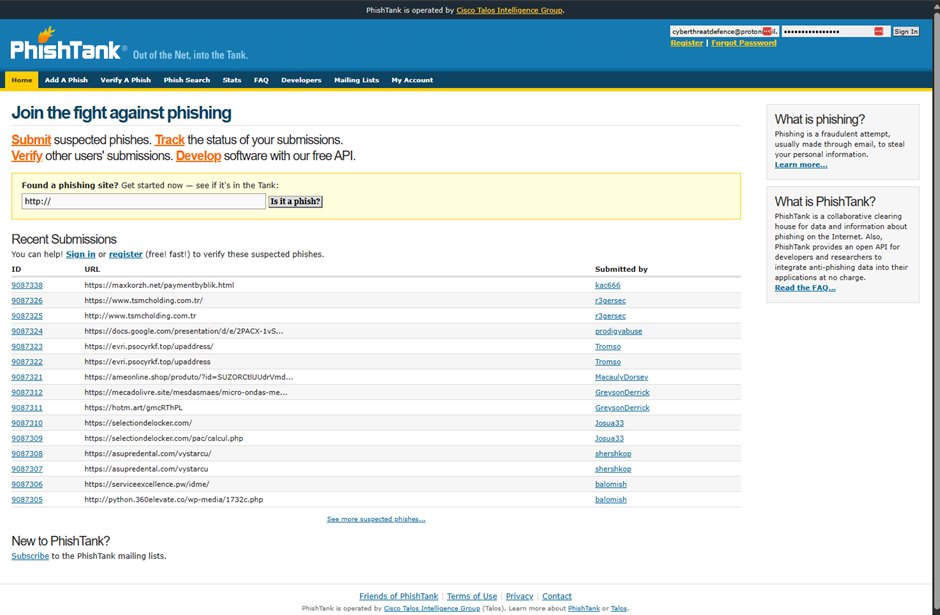This screenshot has height=615, width=940.
Task: Go to the My Account tab
Action: pyautogui.click(x=412, y=80)
